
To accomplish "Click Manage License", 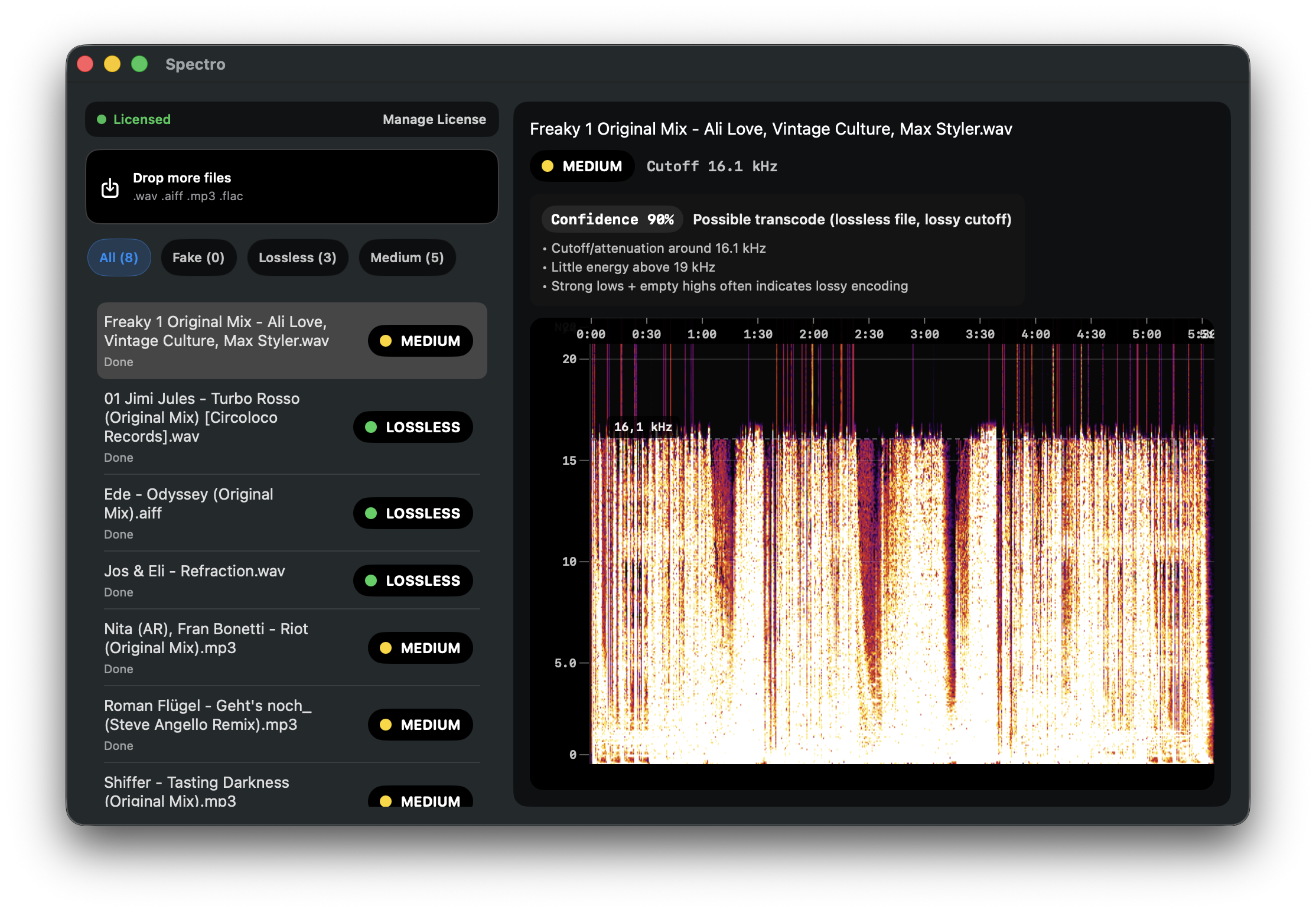I will (434, 119).
